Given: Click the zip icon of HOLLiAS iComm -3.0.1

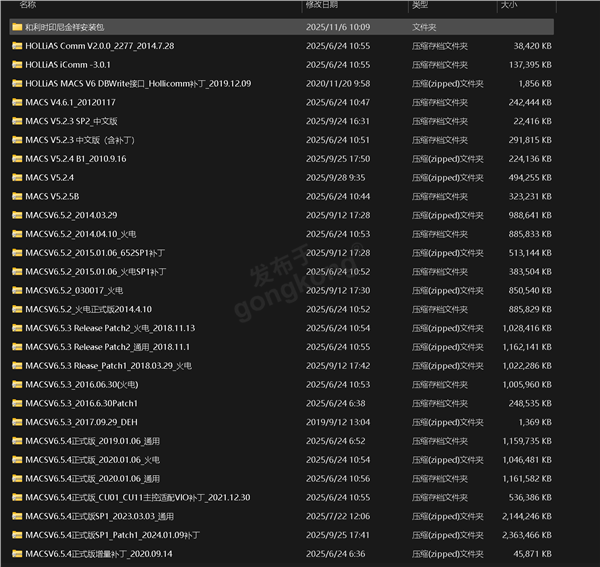Looking at the screenshot, I should point(17,64).
